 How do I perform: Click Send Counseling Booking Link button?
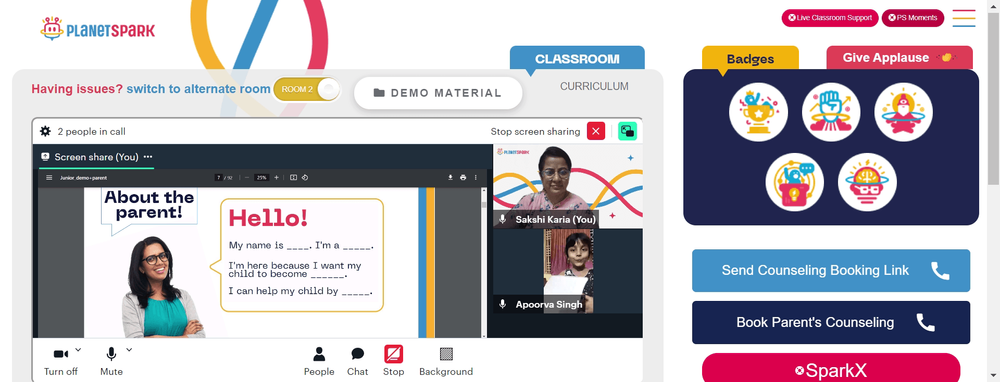click(x=831, y=270)
